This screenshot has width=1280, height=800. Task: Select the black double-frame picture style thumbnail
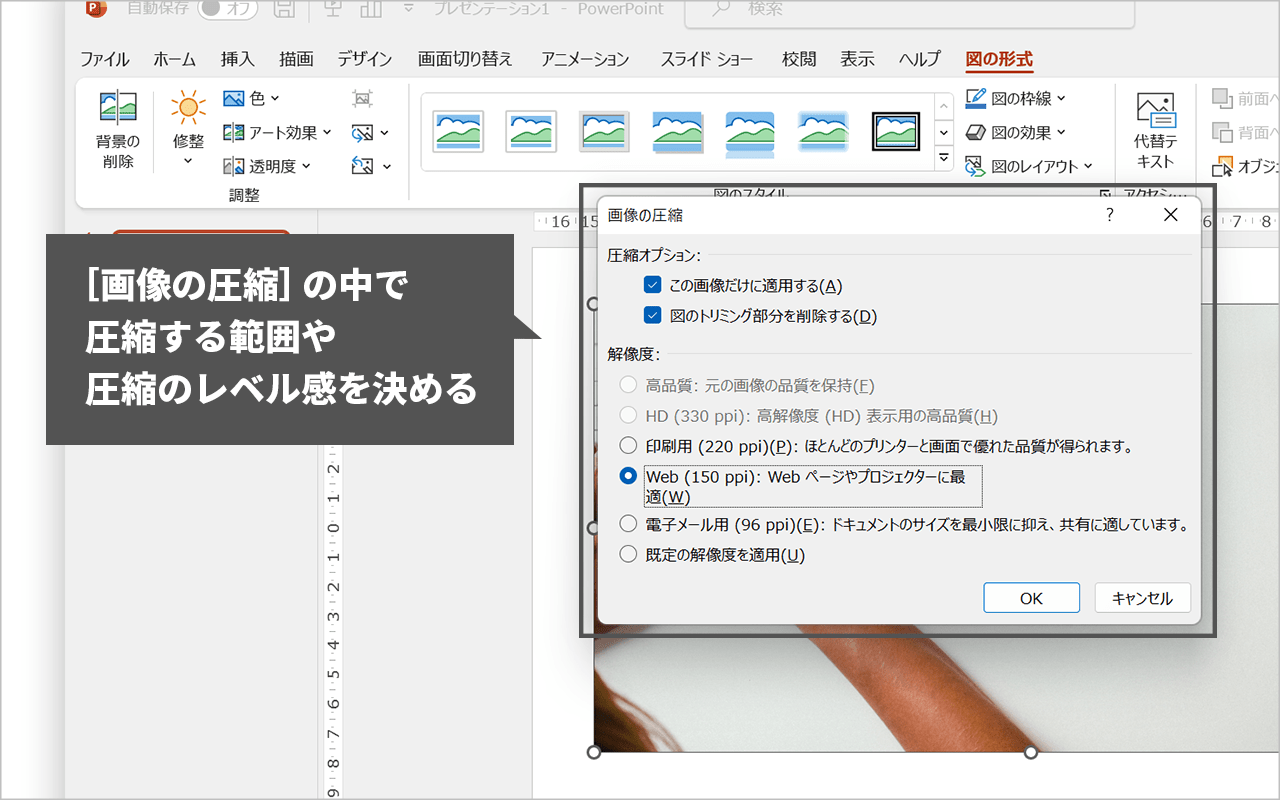pos(895,131)
